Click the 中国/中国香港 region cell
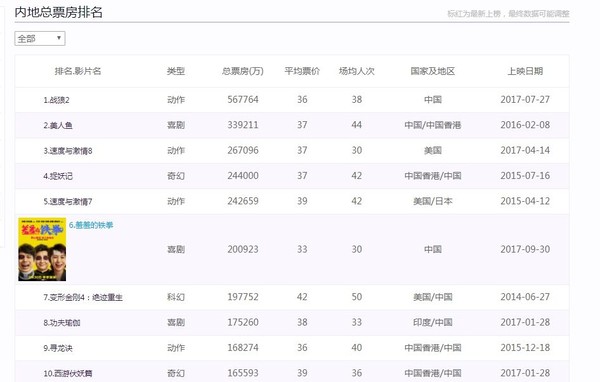Image resolution: width=600 pixels, height=382 pixels. coord(433,125)
